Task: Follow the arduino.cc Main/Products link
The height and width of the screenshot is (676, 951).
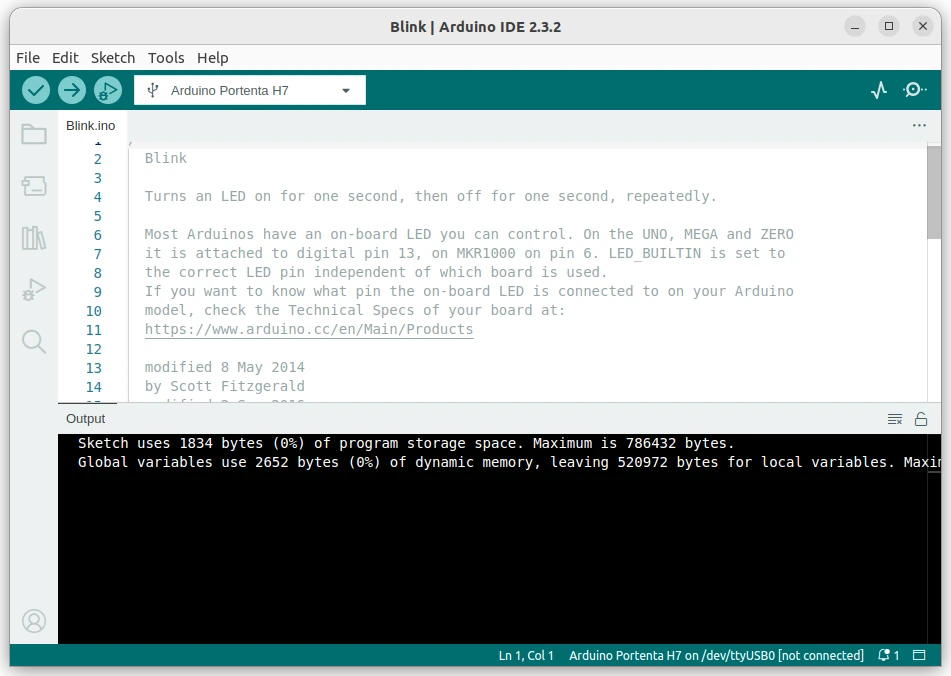Action: tap(309, 329)
